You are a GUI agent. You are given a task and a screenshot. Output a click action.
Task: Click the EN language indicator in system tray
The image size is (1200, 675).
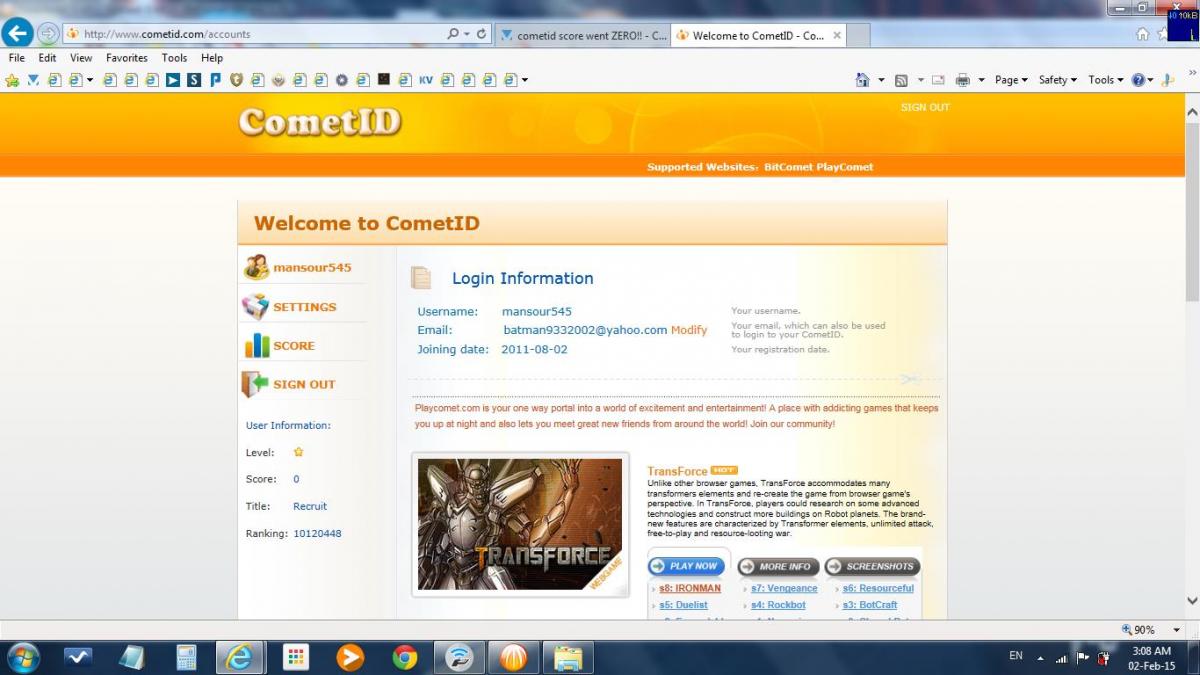(1016, 656)
